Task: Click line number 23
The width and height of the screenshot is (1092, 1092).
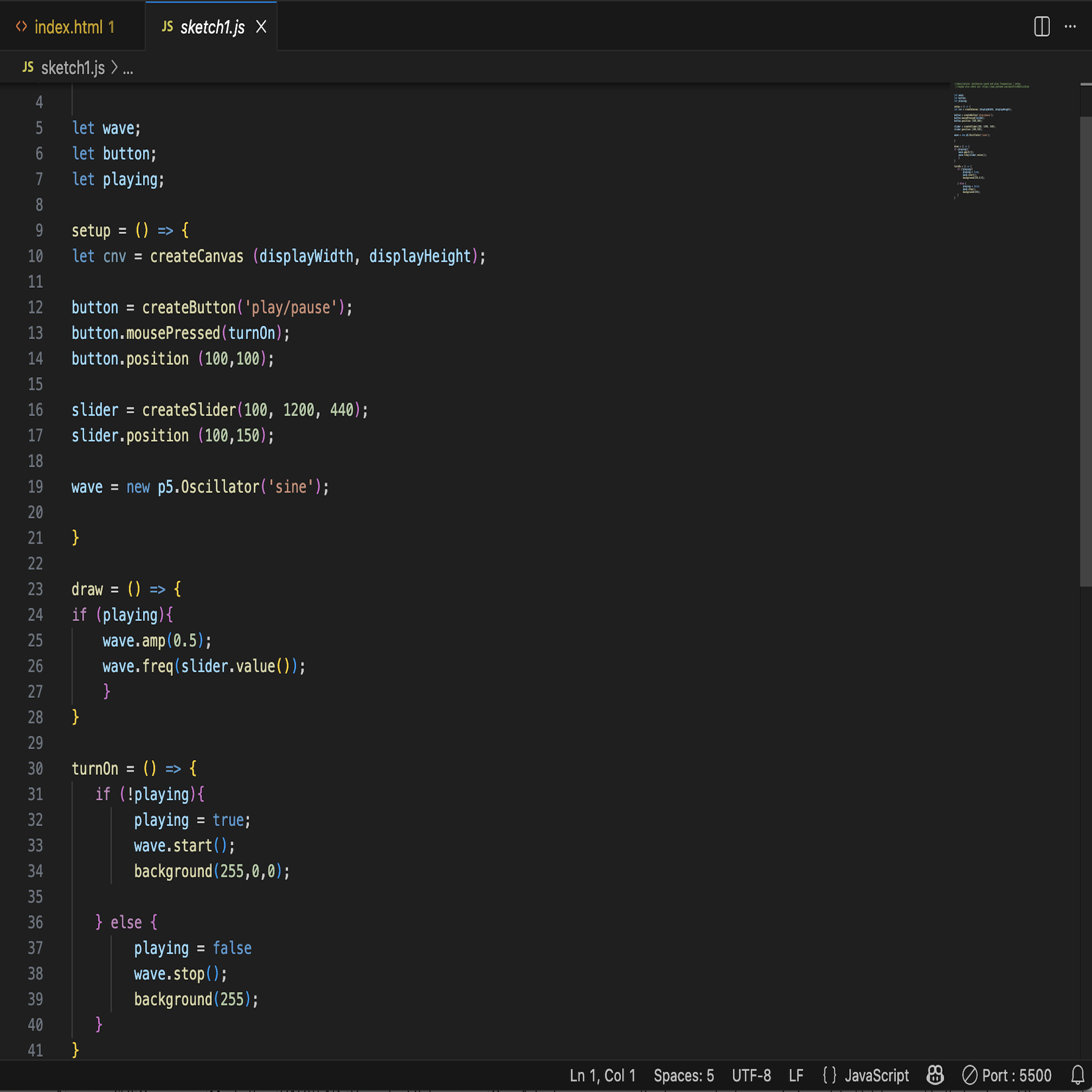Action: (35, 589)
